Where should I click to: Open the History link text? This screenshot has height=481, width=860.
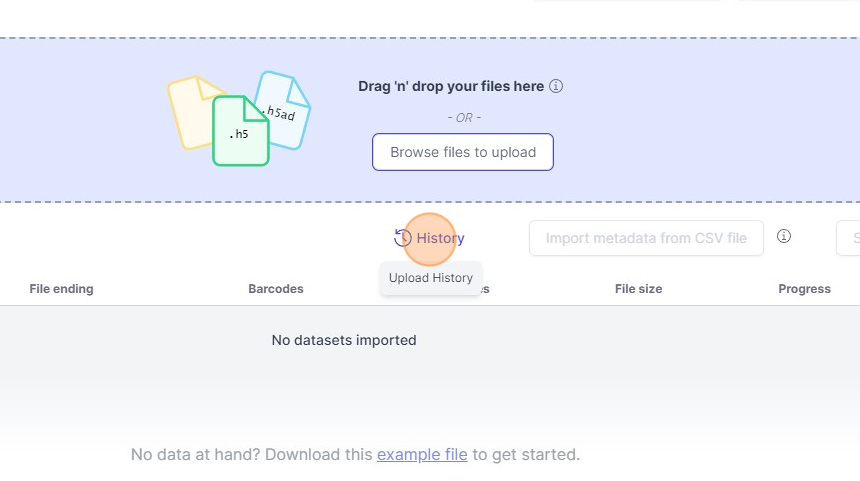pyautogui.click(x=440, y=238)
